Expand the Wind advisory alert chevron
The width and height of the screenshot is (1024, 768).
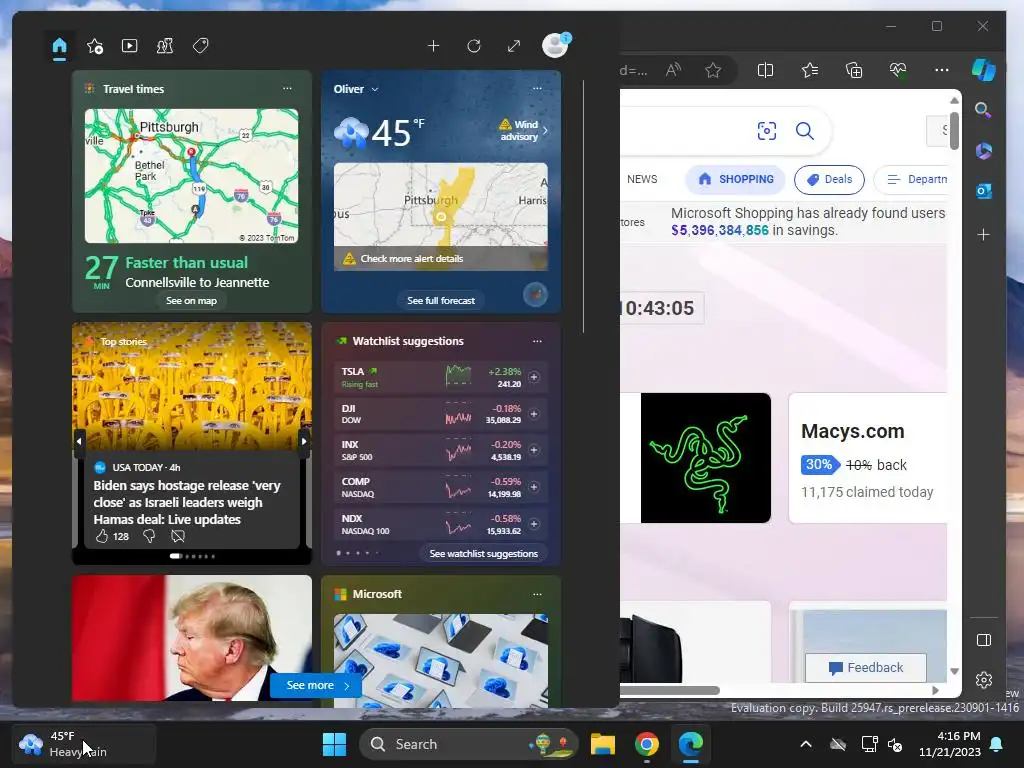[x=545, y=131]
